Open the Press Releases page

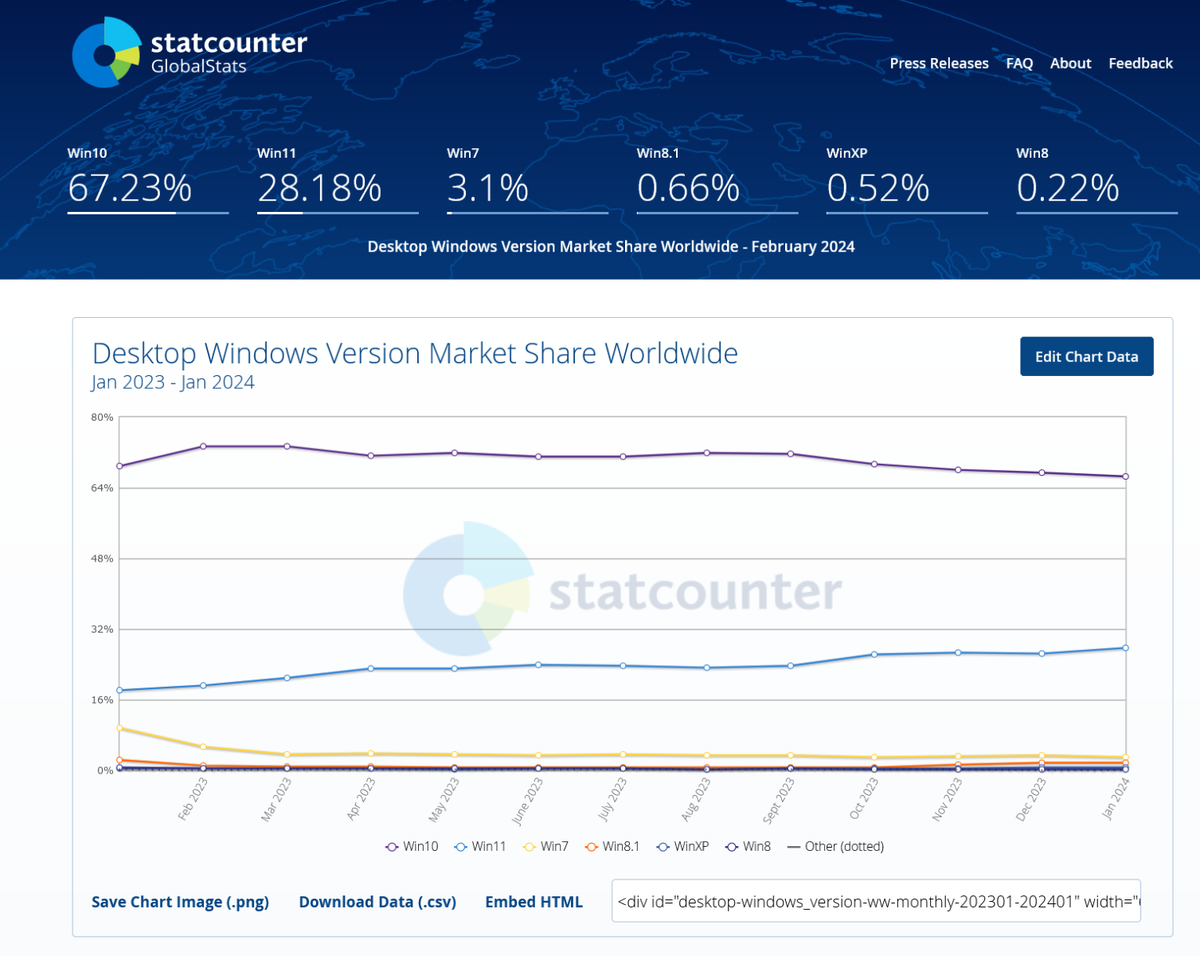939,63
